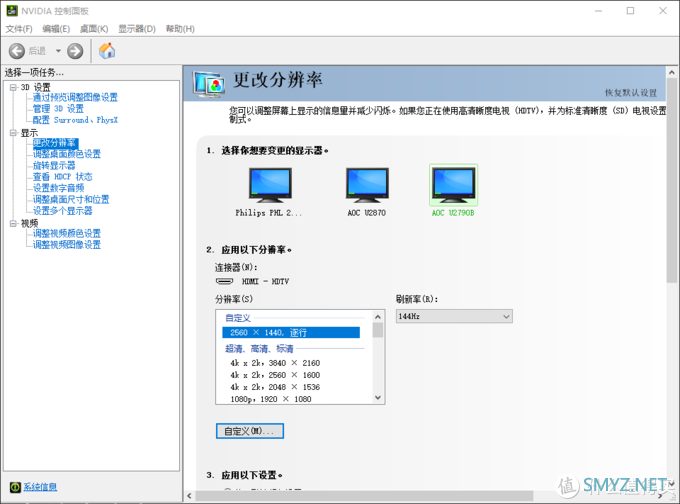Open 管理 3D 设置
The height and width of the screenshot is (504, 680).
[58, 108]
